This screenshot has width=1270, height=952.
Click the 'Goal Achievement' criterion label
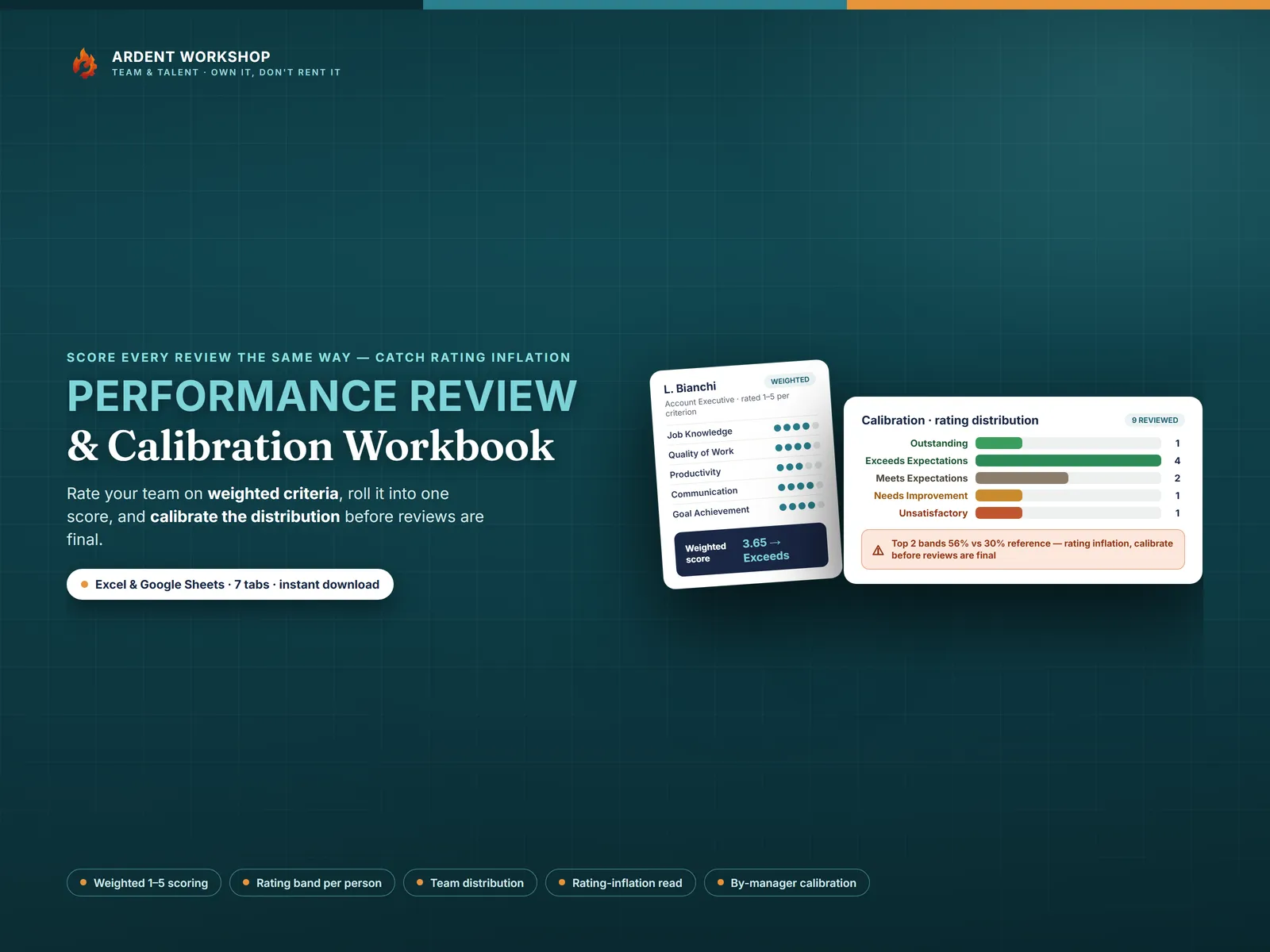710,512
